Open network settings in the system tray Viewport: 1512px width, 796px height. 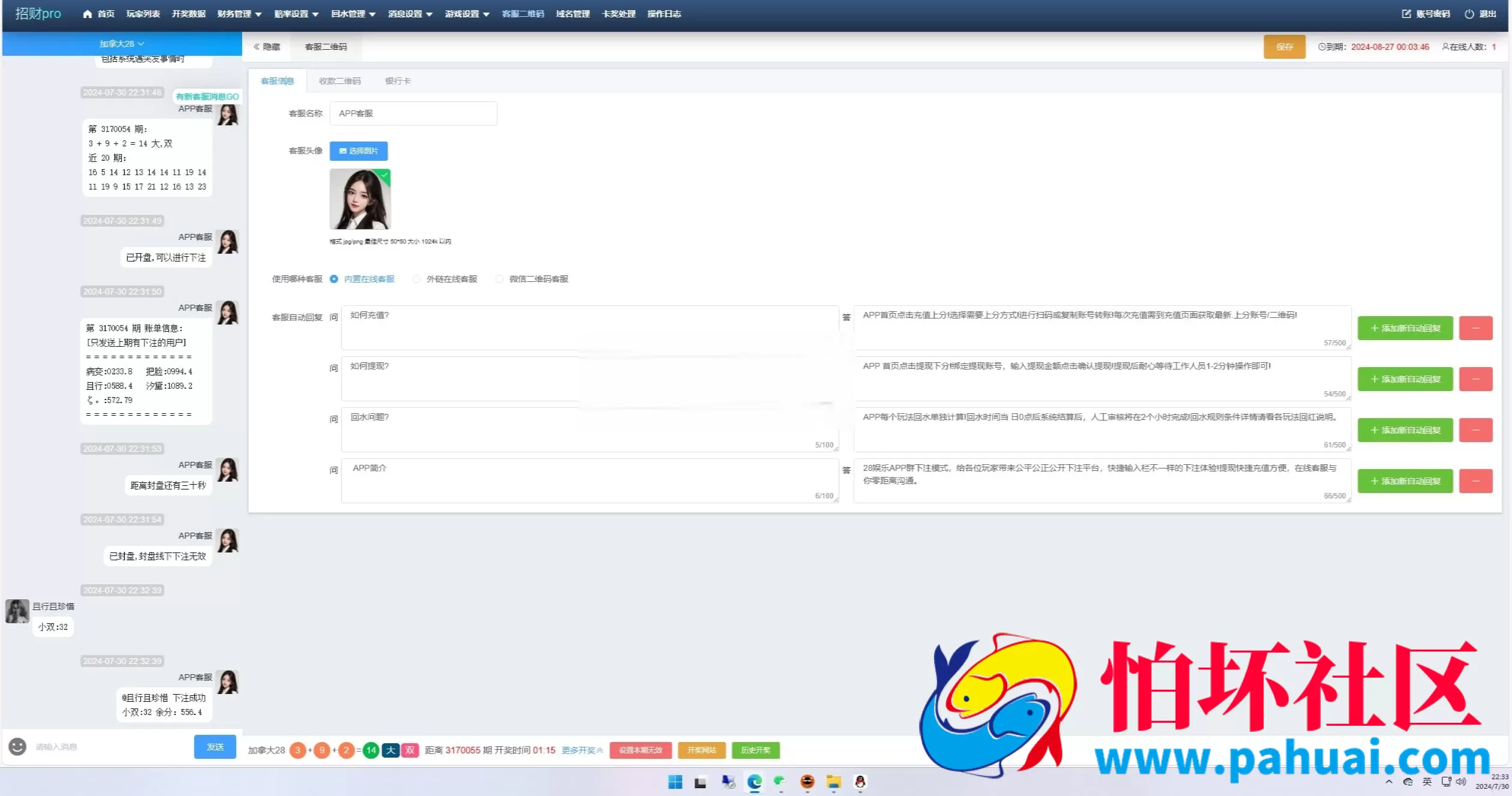(x=1447, y=782)
